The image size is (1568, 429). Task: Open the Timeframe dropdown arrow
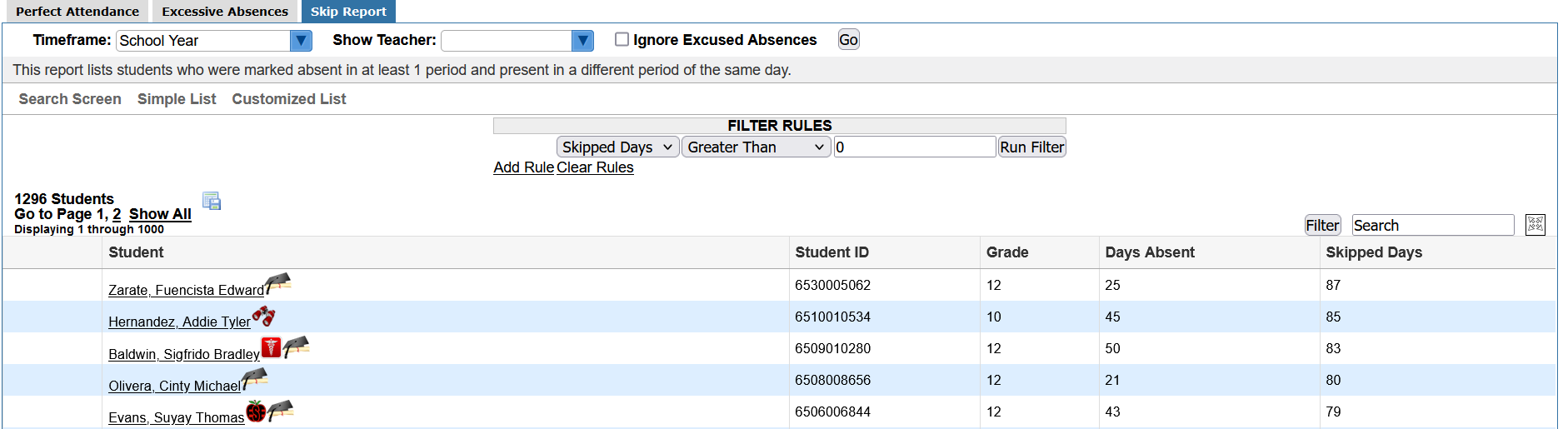coord(301,40)
